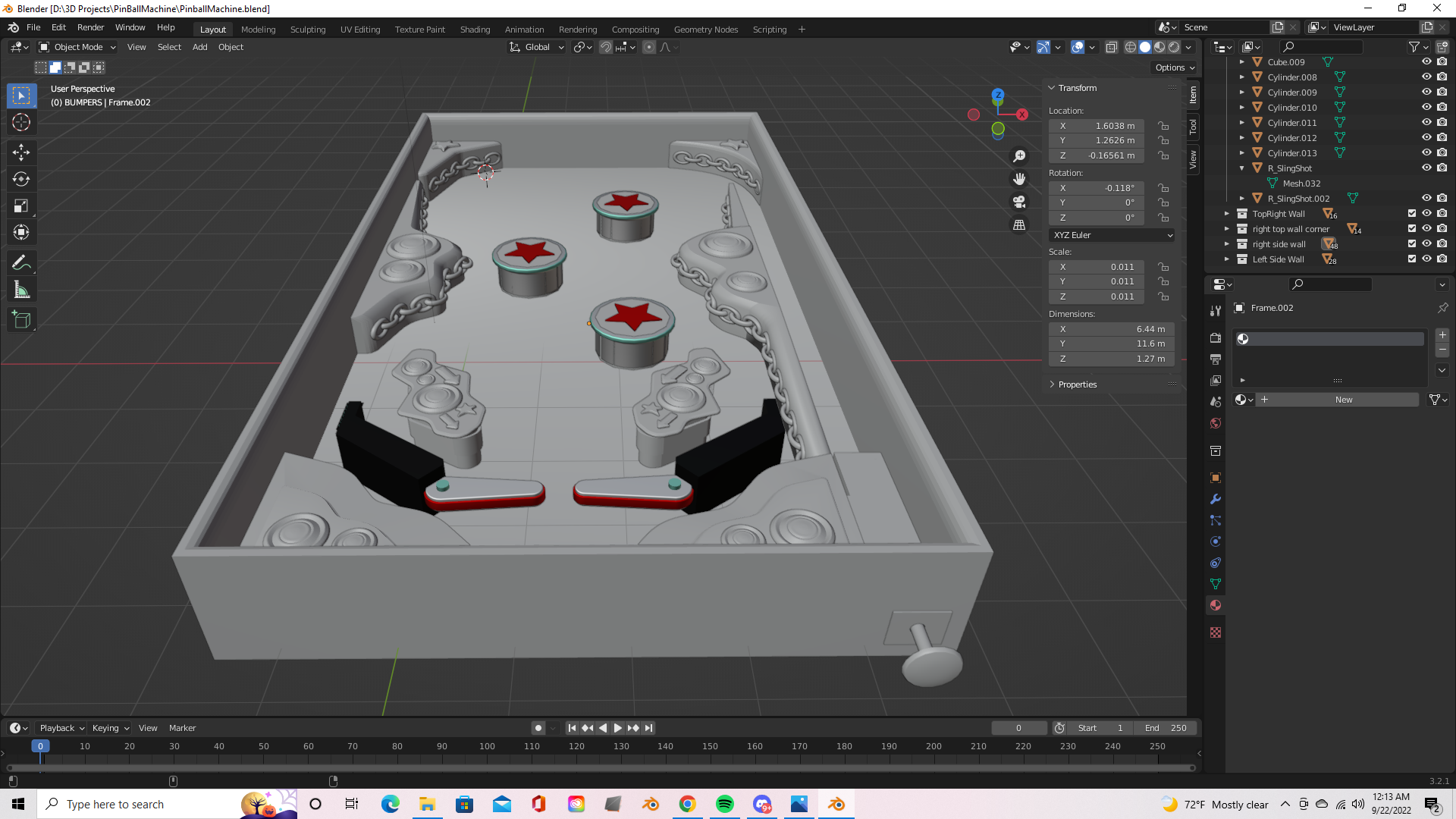The image size is (1456, 819).
Task: Click the zoom magnifier viewport icon
Action: (1019, 155)
